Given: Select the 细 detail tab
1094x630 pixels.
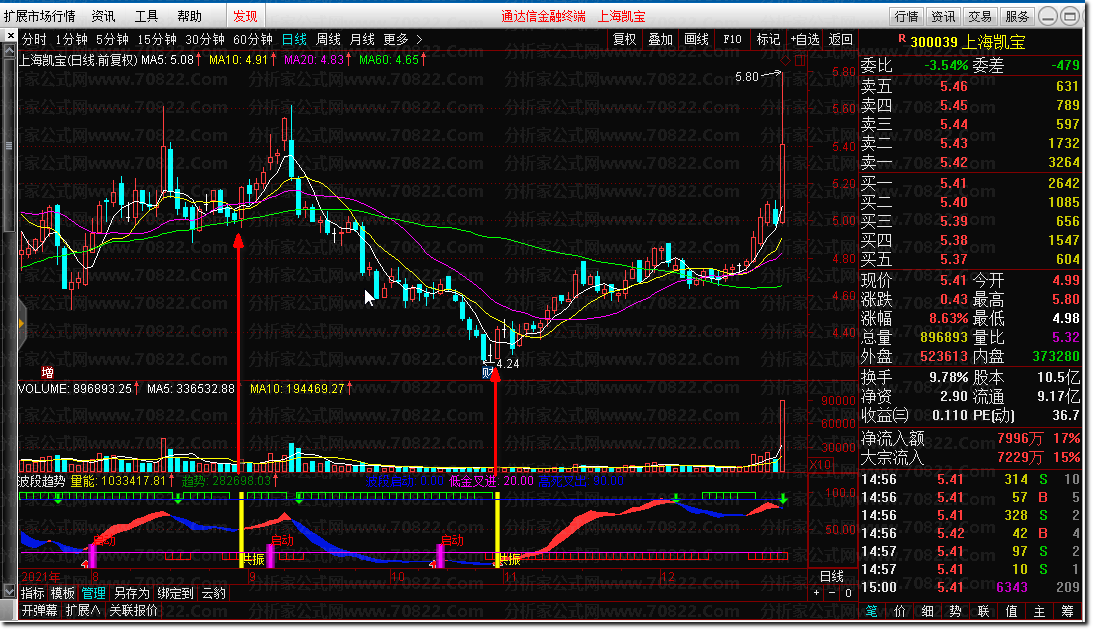Looking at the screenshot, I should pos(928,611).
